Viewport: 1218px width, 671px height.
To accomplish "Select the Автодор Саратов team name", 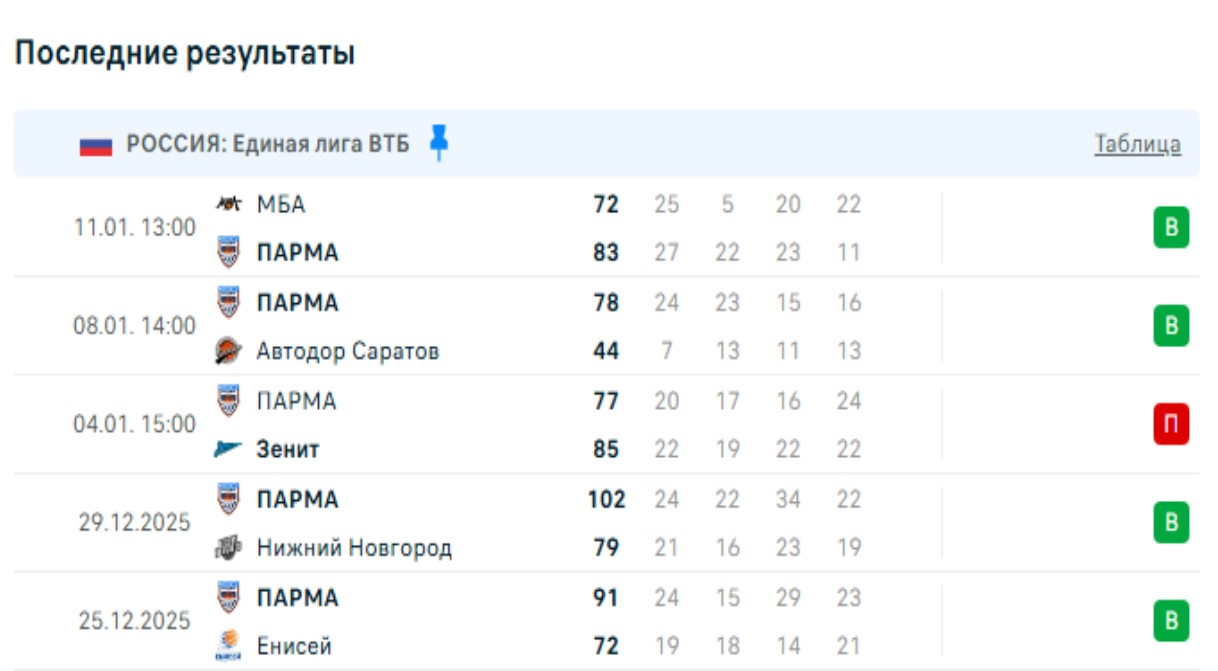I will click(x=347, y=351).
